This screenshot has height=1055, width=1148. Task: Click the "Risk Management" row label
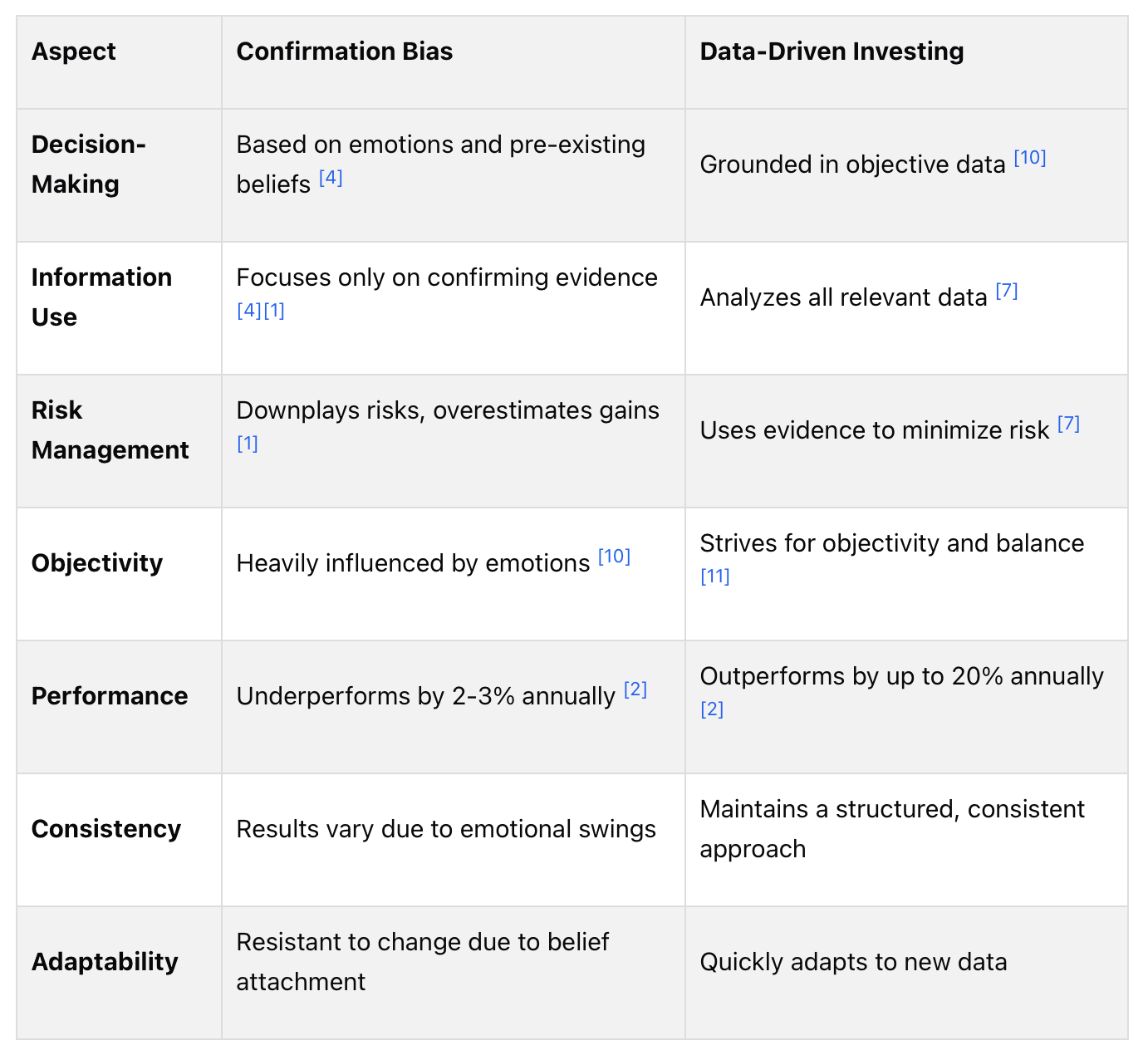110,430
